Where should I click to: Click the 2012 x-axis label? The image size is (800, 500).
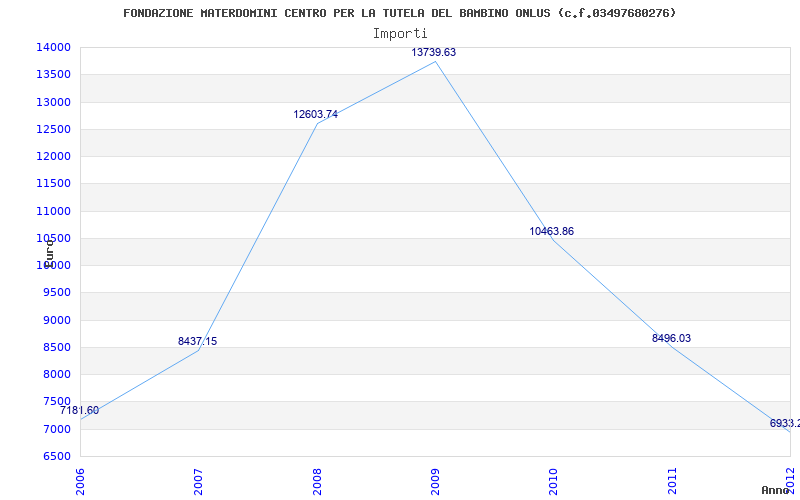(791, 482)
